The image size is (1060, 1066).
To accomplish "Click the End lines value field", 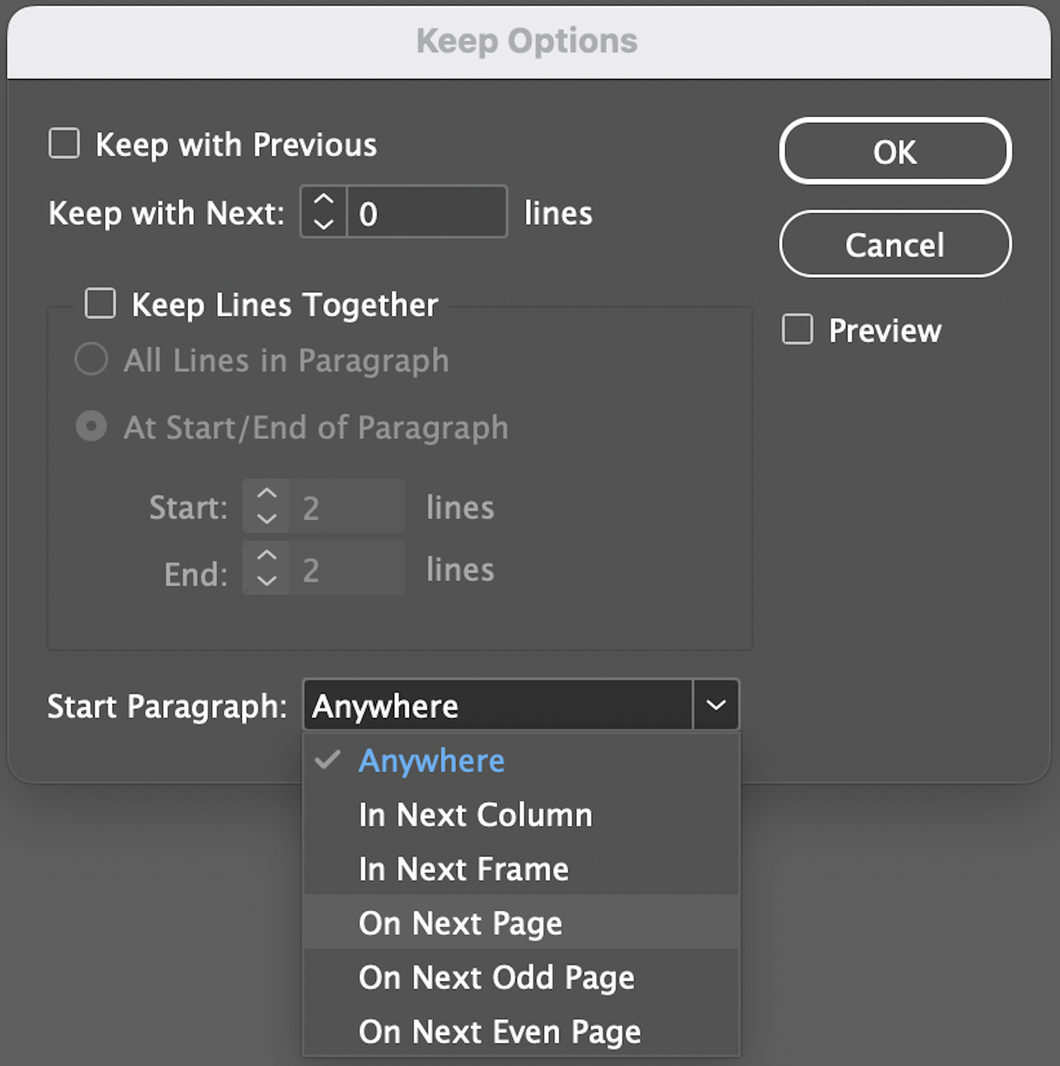I will point(347,570).
